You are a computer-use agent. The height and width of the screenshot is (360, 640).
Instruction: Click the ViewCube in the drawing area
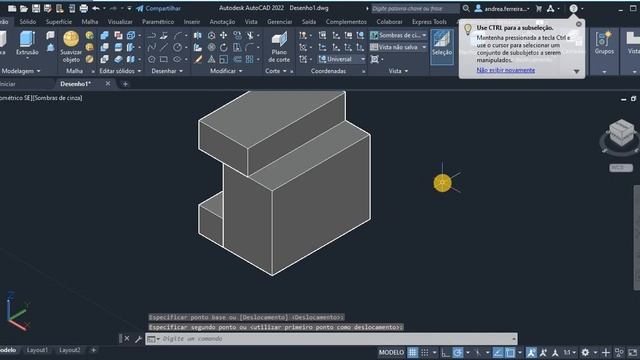(x=621, y=133)
